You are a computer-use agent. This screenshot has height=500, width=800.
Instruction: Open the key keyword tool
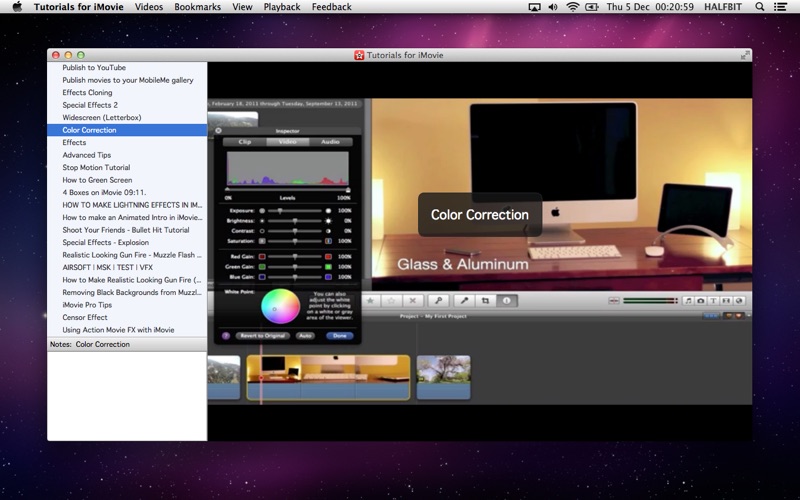click(x=438, y=301)
